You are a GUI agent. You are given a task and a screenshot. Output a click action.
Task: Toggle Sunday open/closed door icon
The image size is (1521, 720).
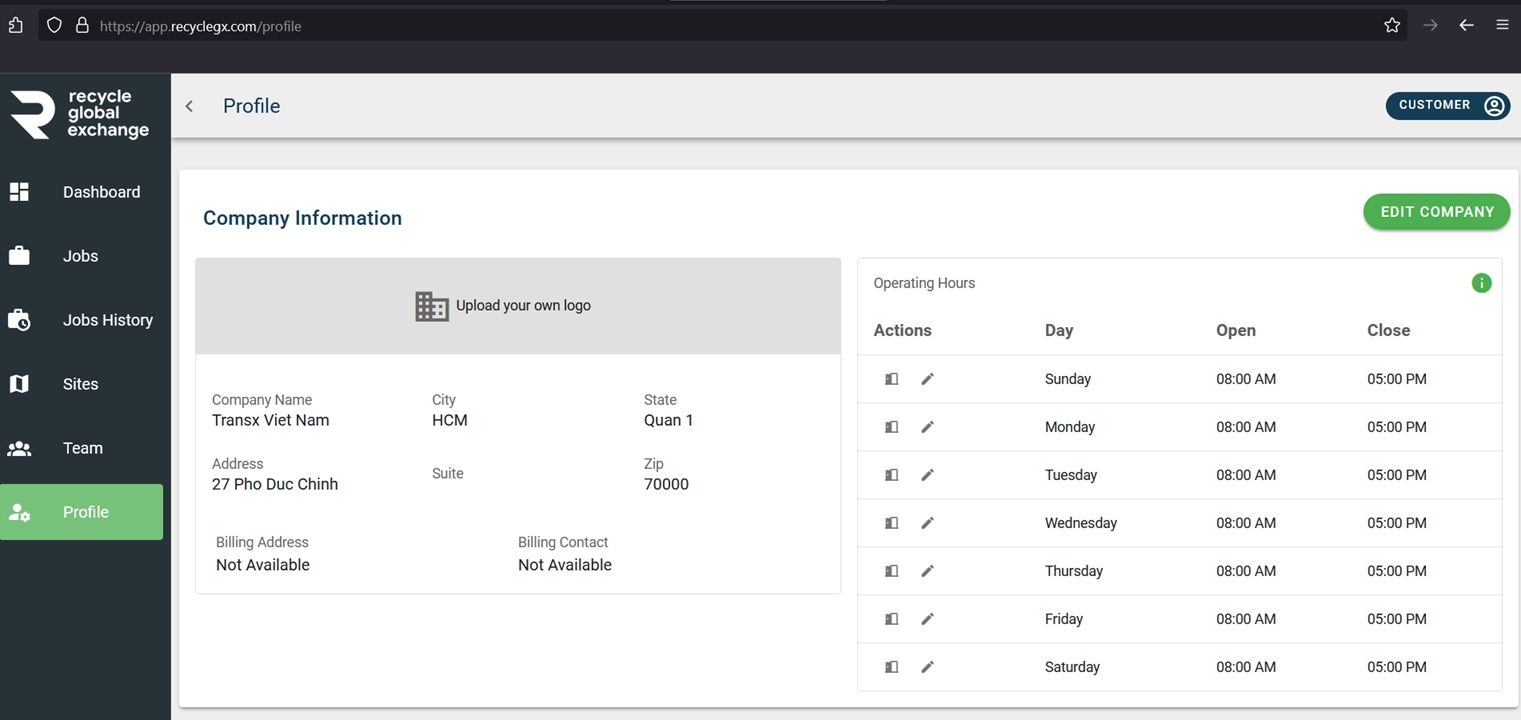[x=891, y=379]
